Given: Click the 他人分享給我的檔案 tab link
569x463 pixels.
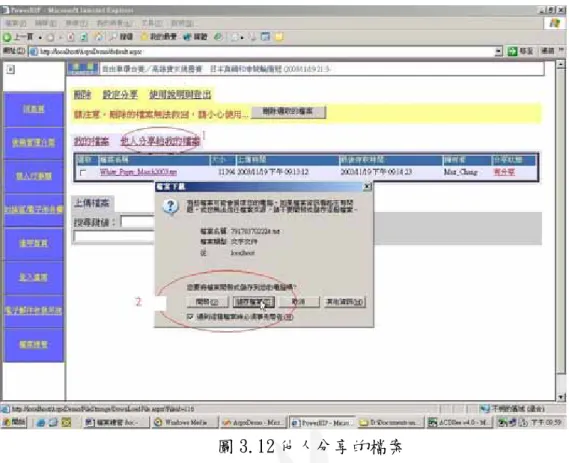Looking at the screenshot, I should pyautogui.click(x=160, y=141).
